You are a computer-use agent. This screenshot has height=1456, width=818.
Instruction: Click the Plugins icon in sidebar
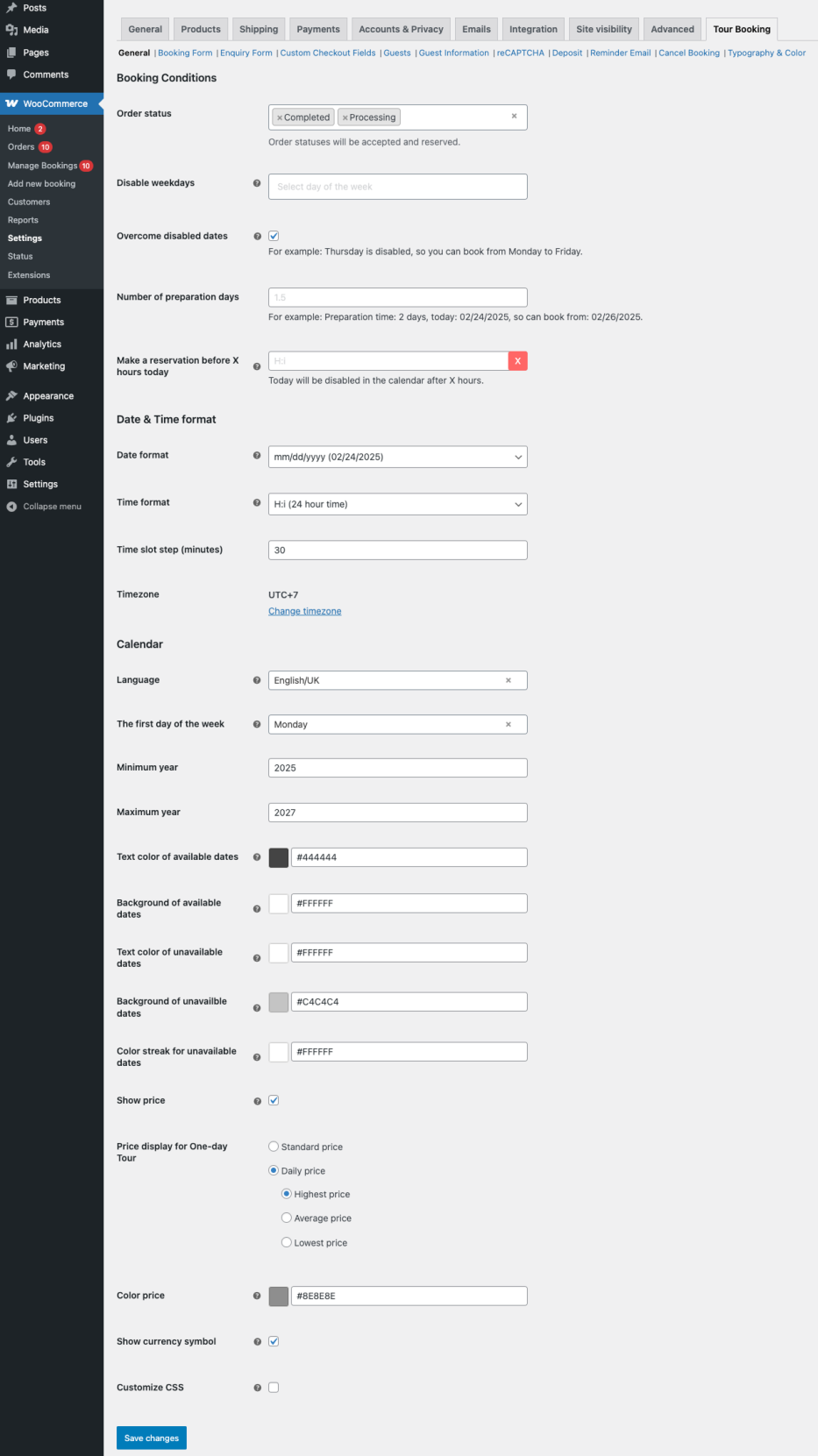point(11,418)
